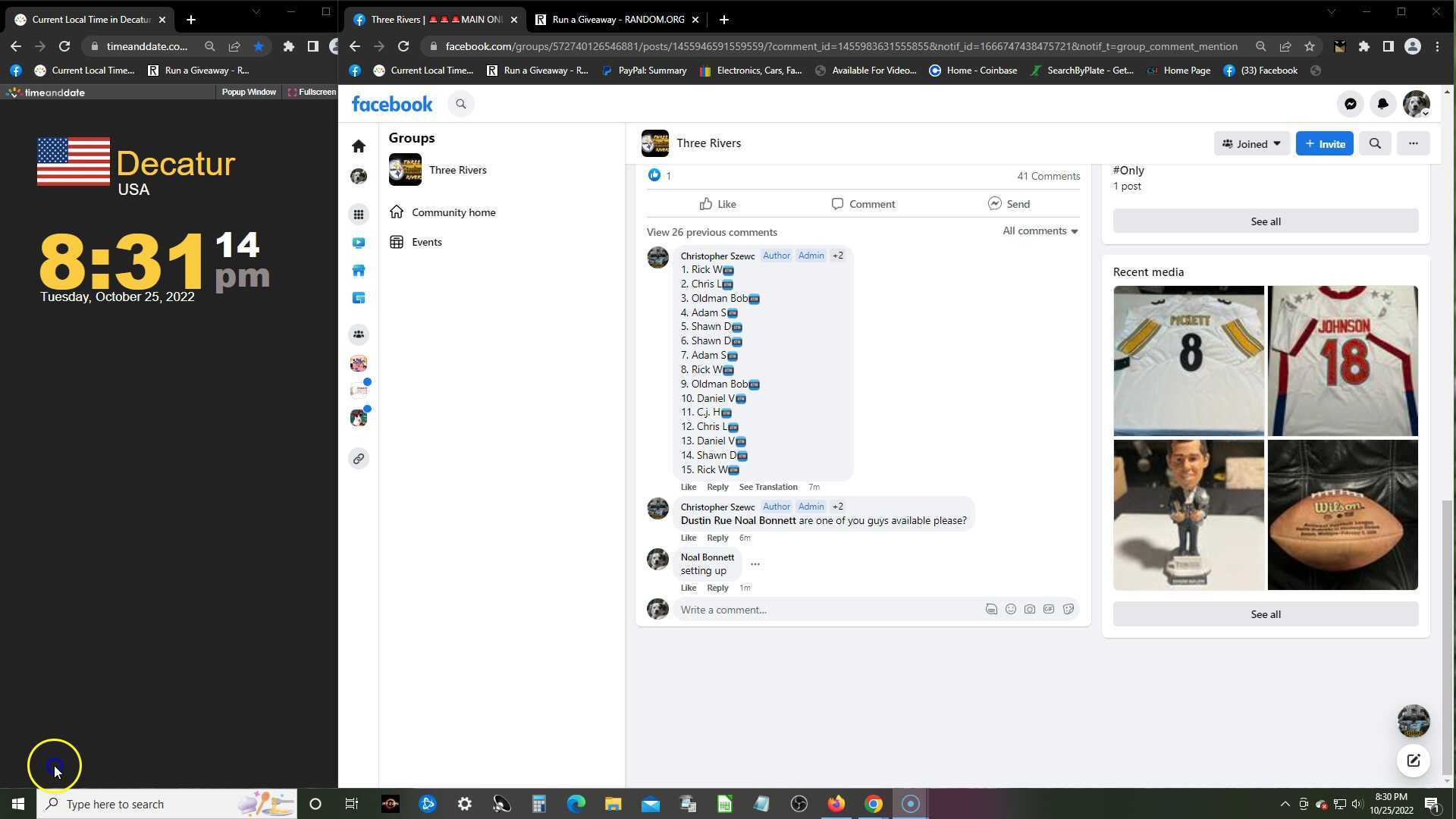Image resolution: width=1456 pixels, height=819 pixels.
Task: Click View 26 previous comments link
Action: point(711,232)
